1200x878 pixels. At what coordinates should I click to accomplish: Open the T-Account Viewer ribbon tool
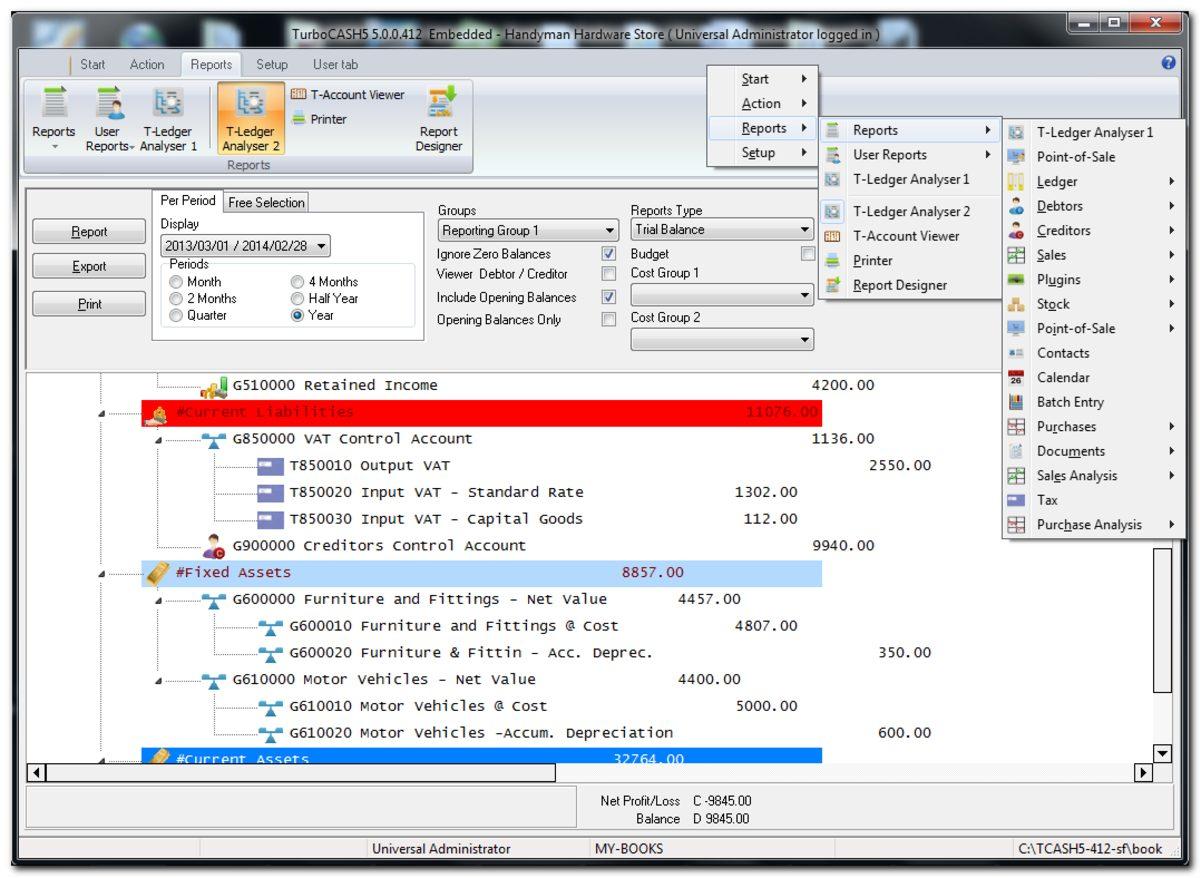[x=347, y=95]
